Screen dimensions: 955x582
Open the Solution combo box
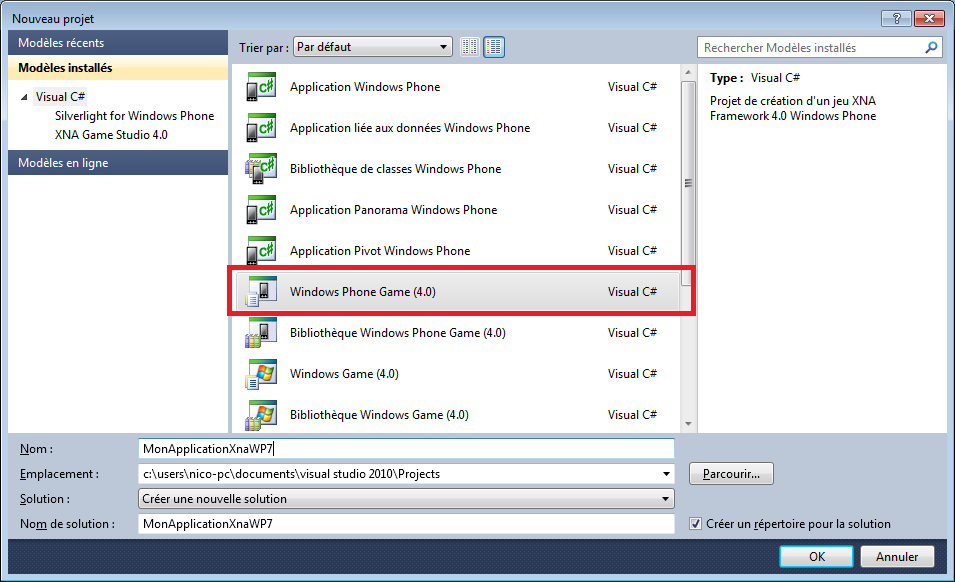(x=405, y=499)
